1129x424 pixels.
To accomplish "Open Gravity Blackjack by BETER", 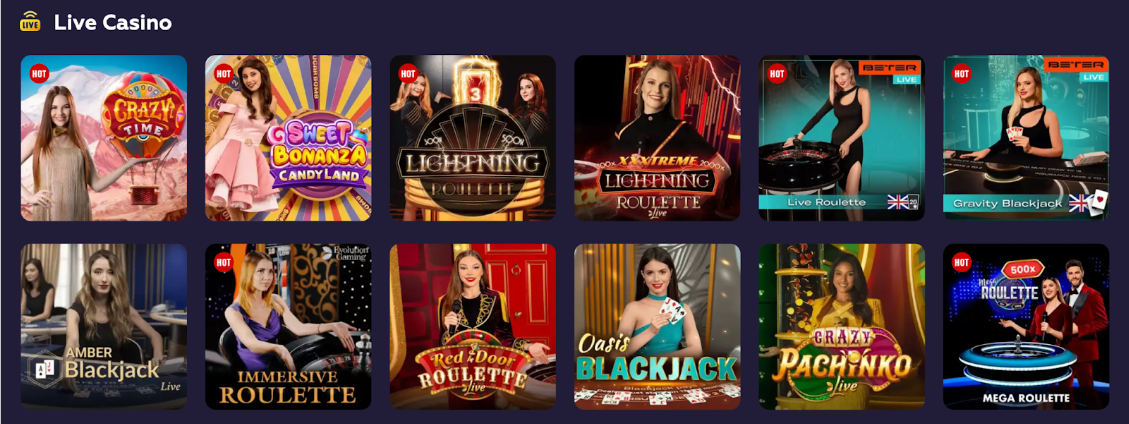I will point(1026,138).
